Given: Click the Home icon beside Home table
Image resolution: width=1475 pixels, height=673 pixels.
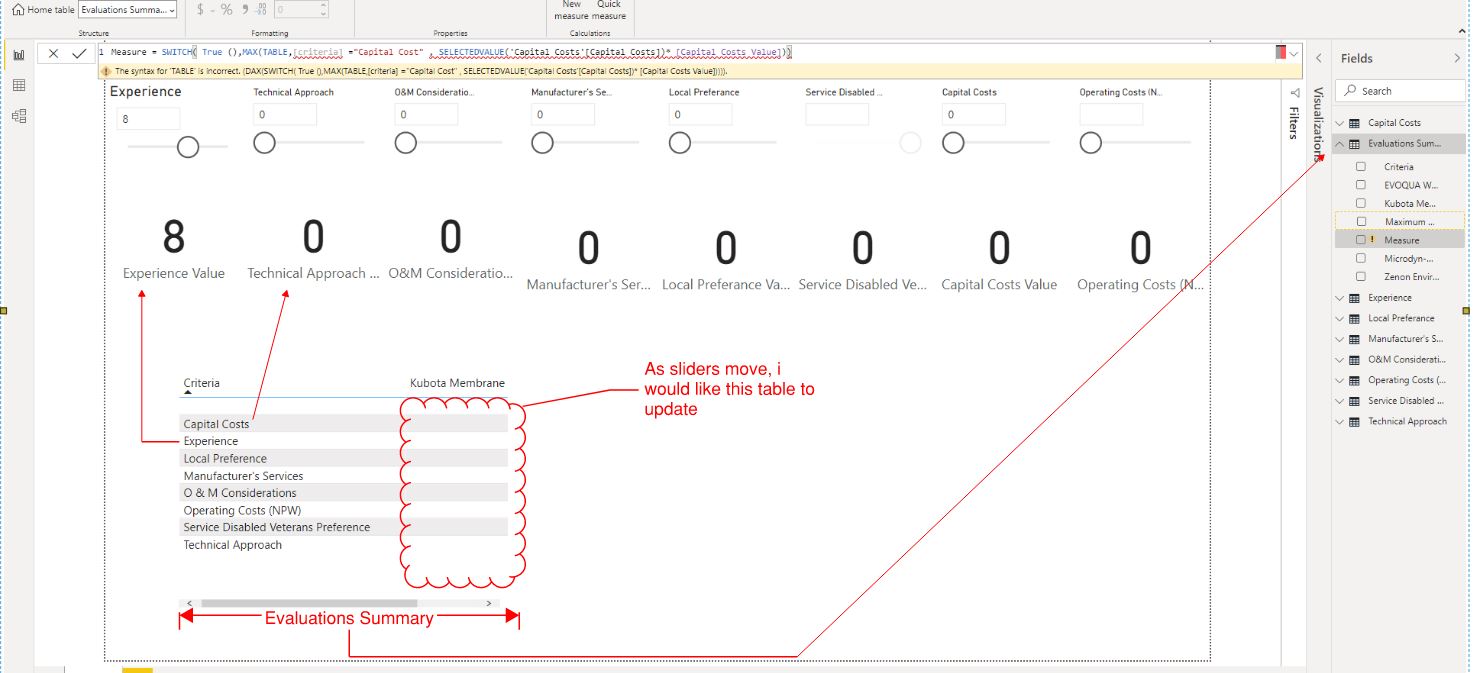Looking at the screenshot, I should (17, 9).
